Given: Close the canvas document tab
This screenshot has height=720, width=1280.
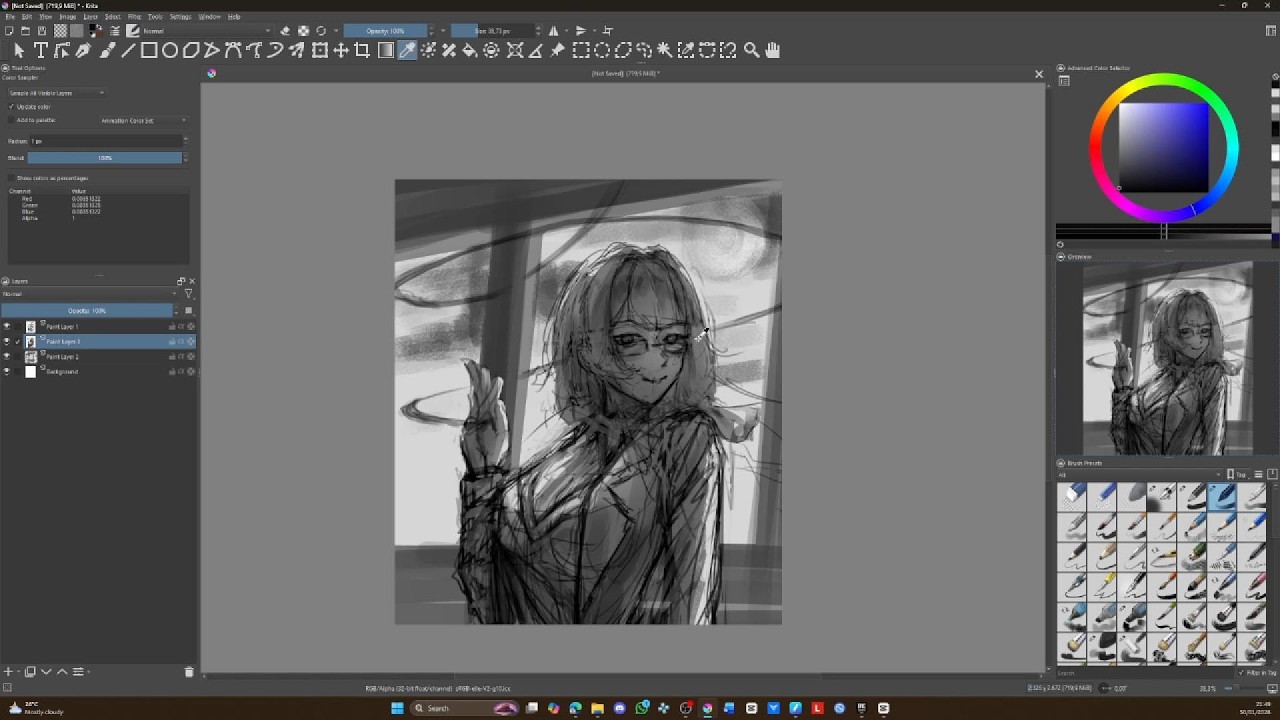Looking at the screenshot, I should pos(1039,74).
